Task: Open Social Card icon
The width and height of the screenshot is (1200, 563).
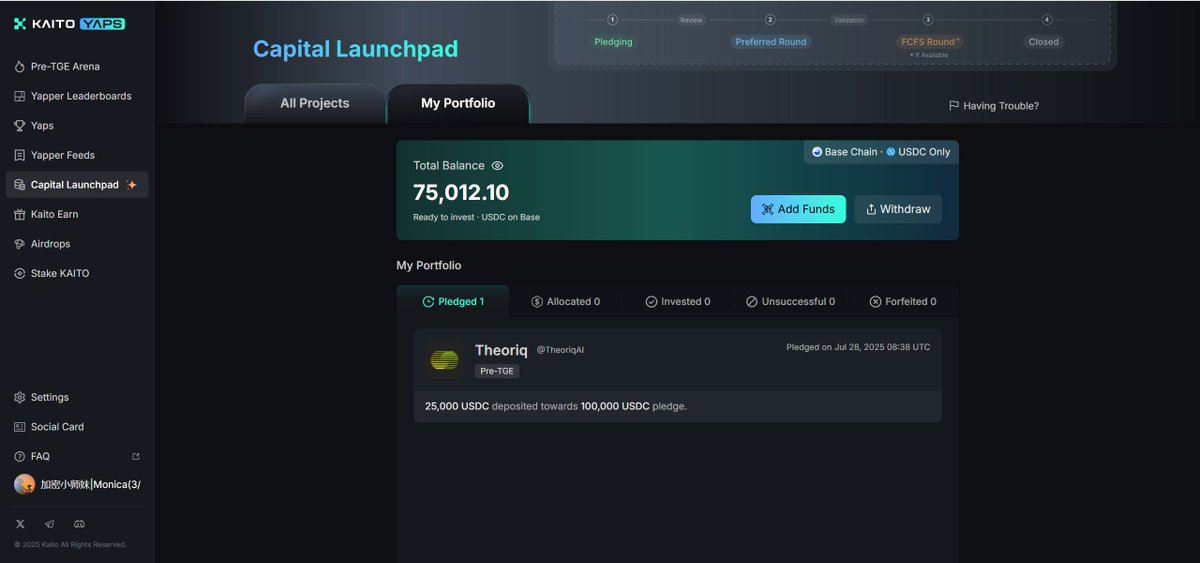Action: click(20, 427)
